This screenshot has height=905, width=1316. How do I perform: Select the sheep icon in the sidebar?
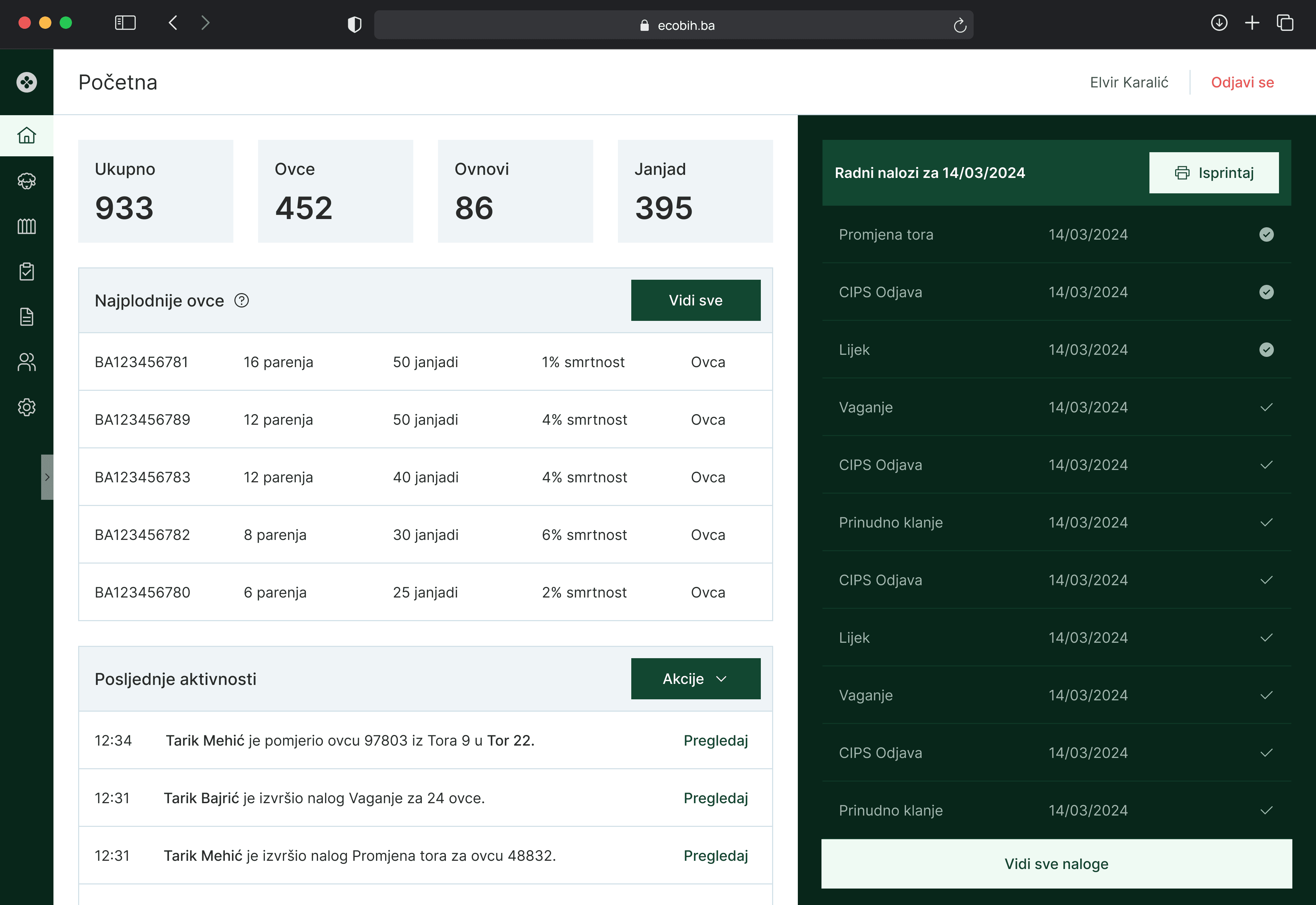tap(27, 181)
